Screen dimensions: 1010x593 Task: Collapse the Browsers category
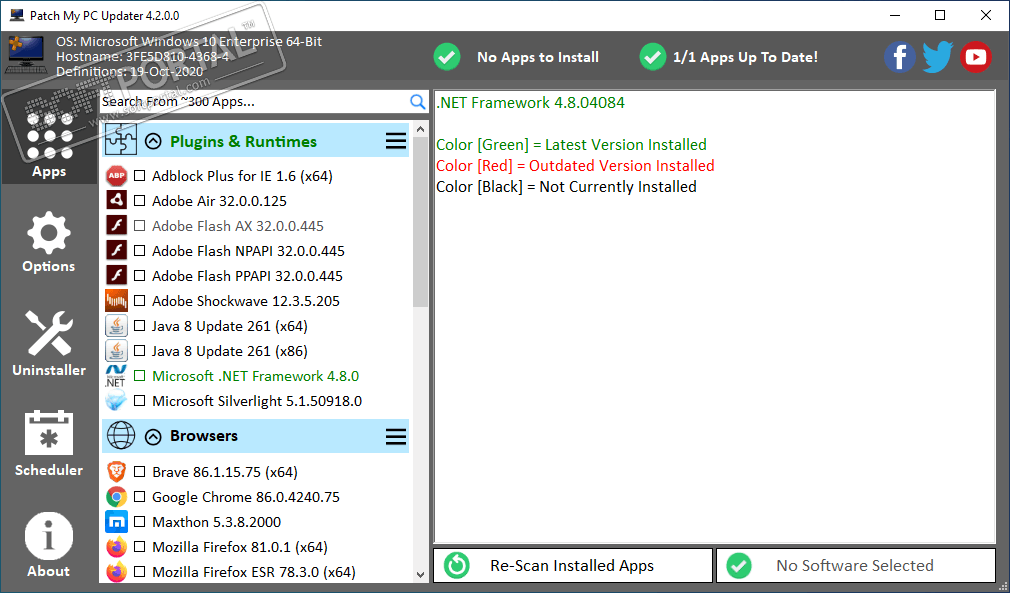153,437
